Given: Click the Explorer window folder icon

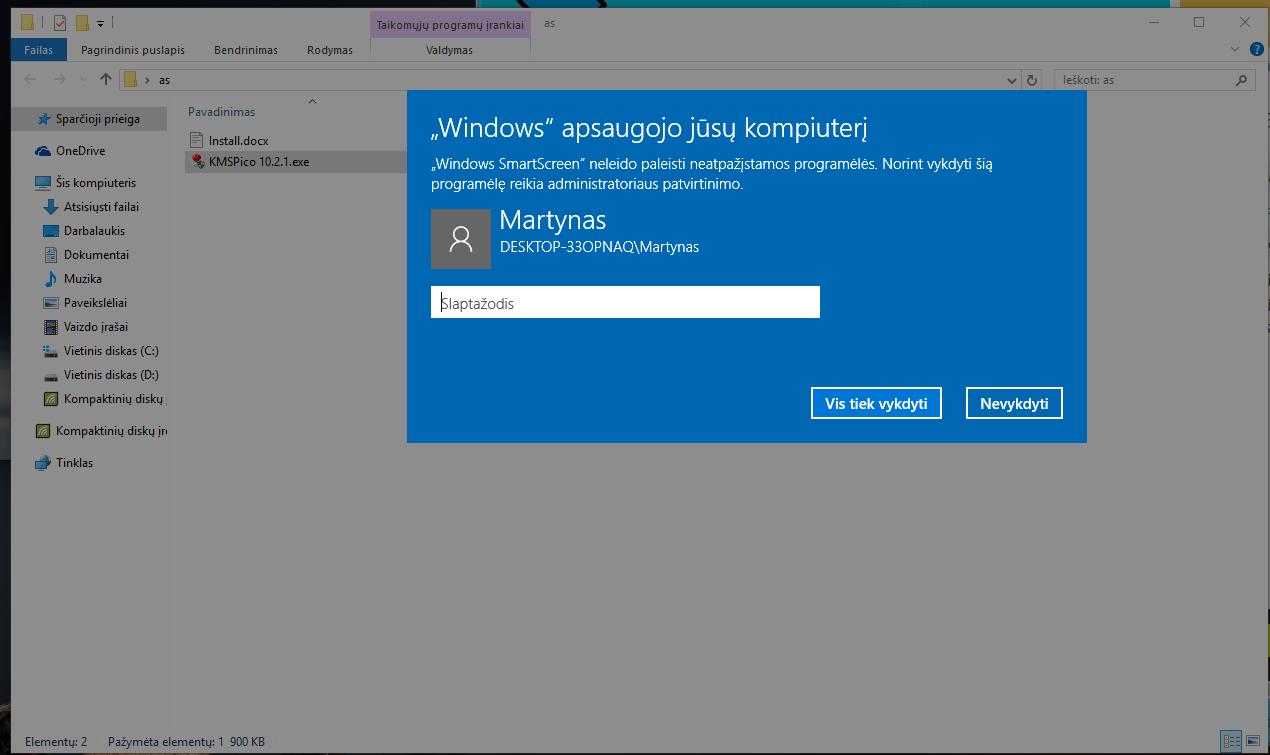Looking at the screenshot, I should click(27, 21).
